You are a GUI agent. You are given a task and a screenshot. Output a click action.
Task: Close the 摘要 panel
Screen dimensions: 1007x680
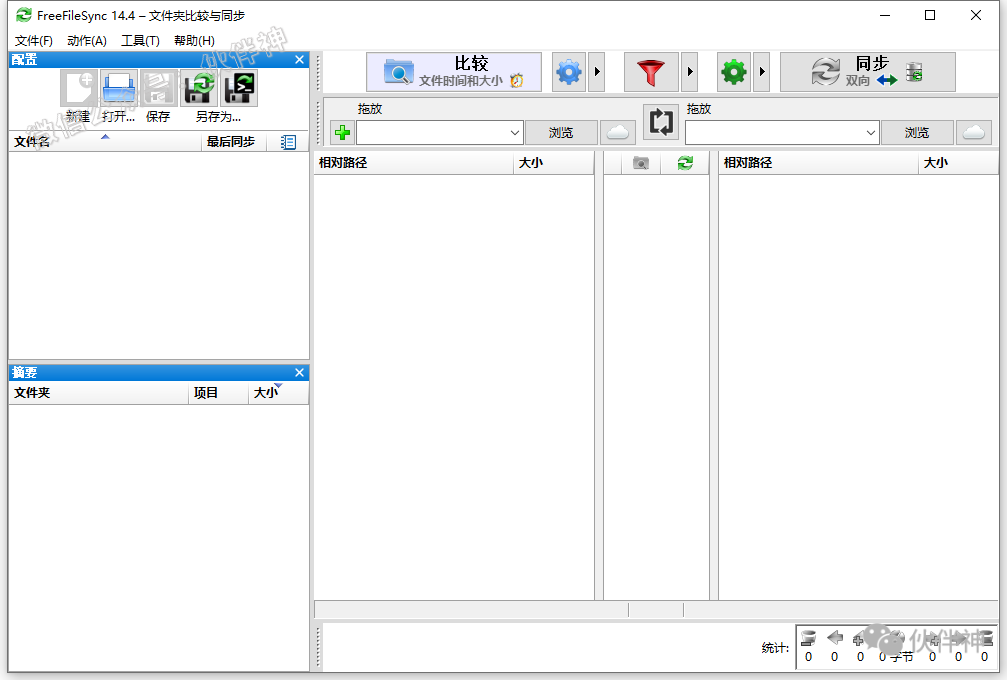pyautogui.click(x=299, y=372)
